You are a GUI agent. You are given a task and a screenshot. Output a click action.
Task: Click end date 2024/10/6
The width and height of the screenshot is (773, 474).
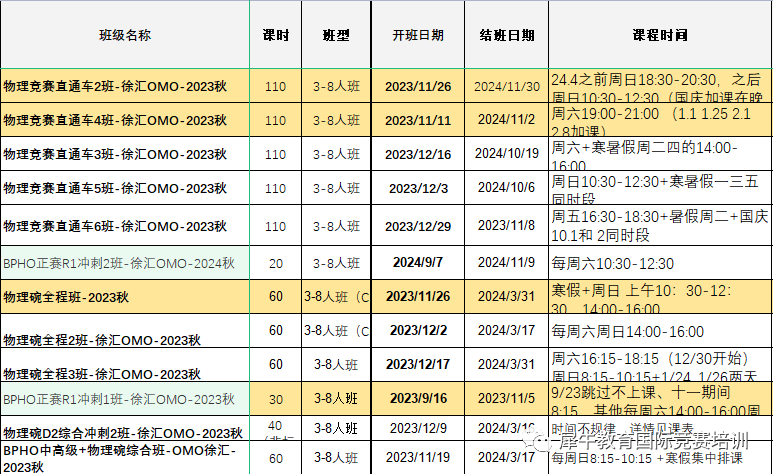coord(506,188)
